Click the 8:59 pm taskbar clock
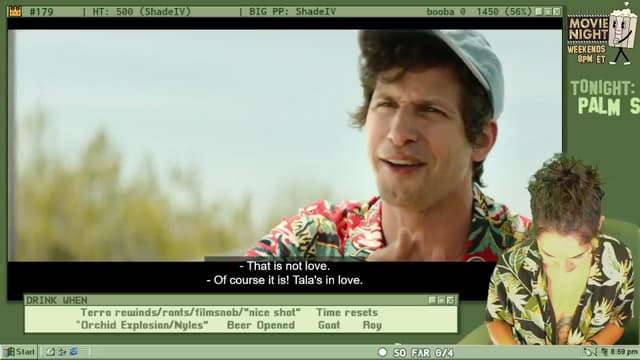The height and width of the screenshot is (360, 640). click(624, 352)
